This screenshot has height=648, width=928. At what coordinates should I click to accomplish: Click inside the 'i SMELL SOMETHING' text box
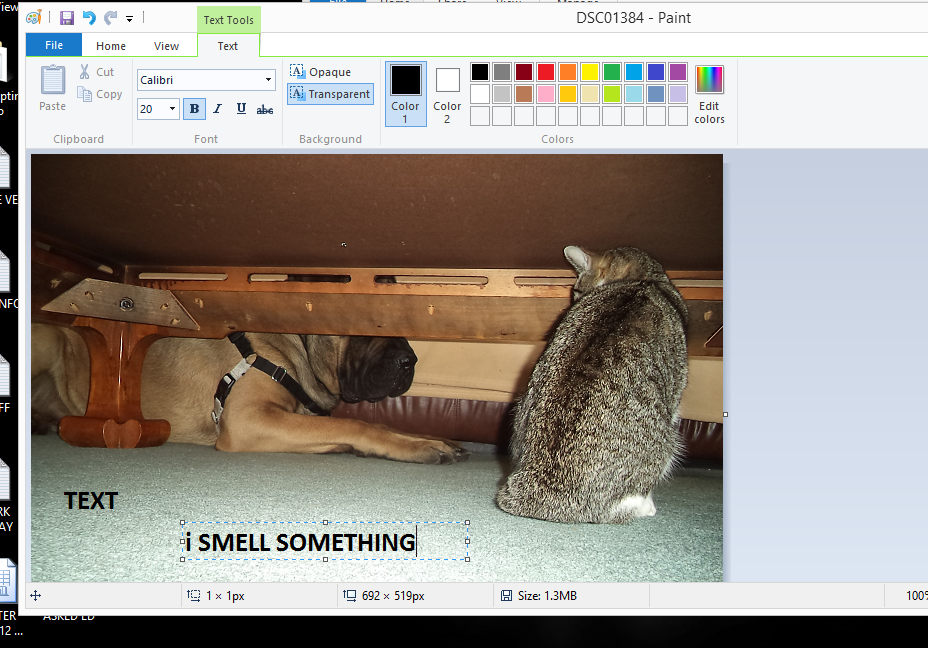point(325,541)
